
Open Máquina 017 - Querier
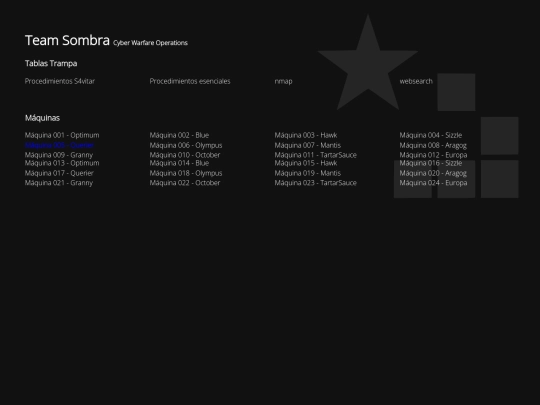pyautogui.click(x=59, y=173)
